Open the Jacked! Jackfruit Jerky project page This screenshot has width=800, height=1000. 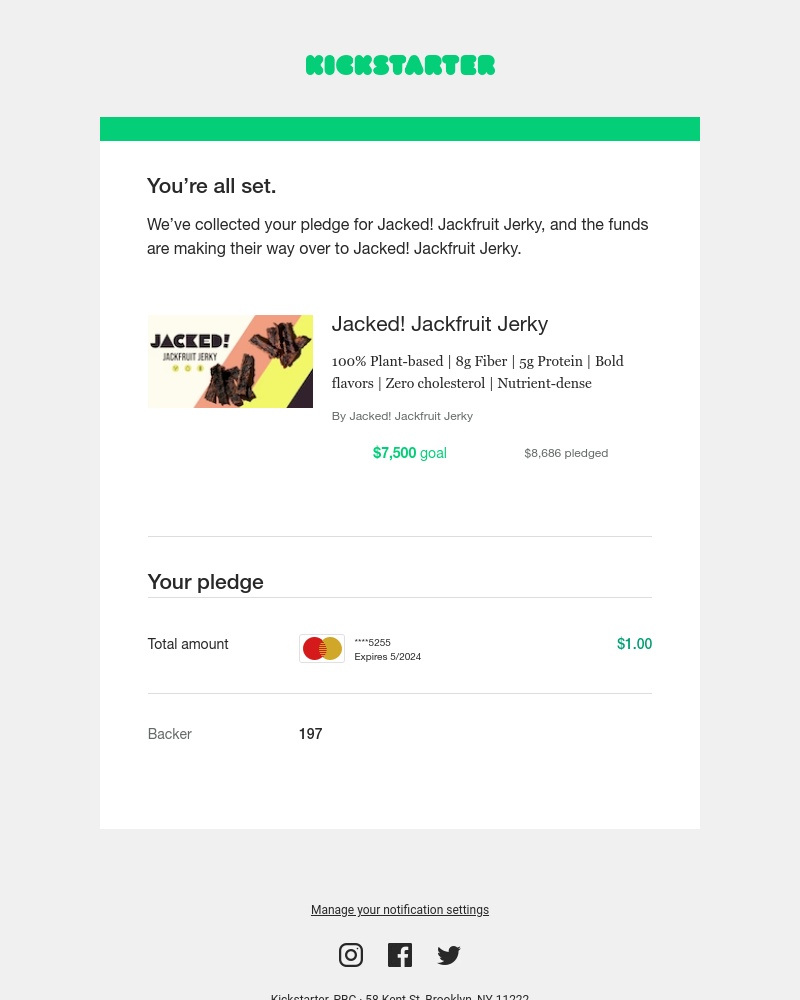pyautogui.click(x=440, y=324)
